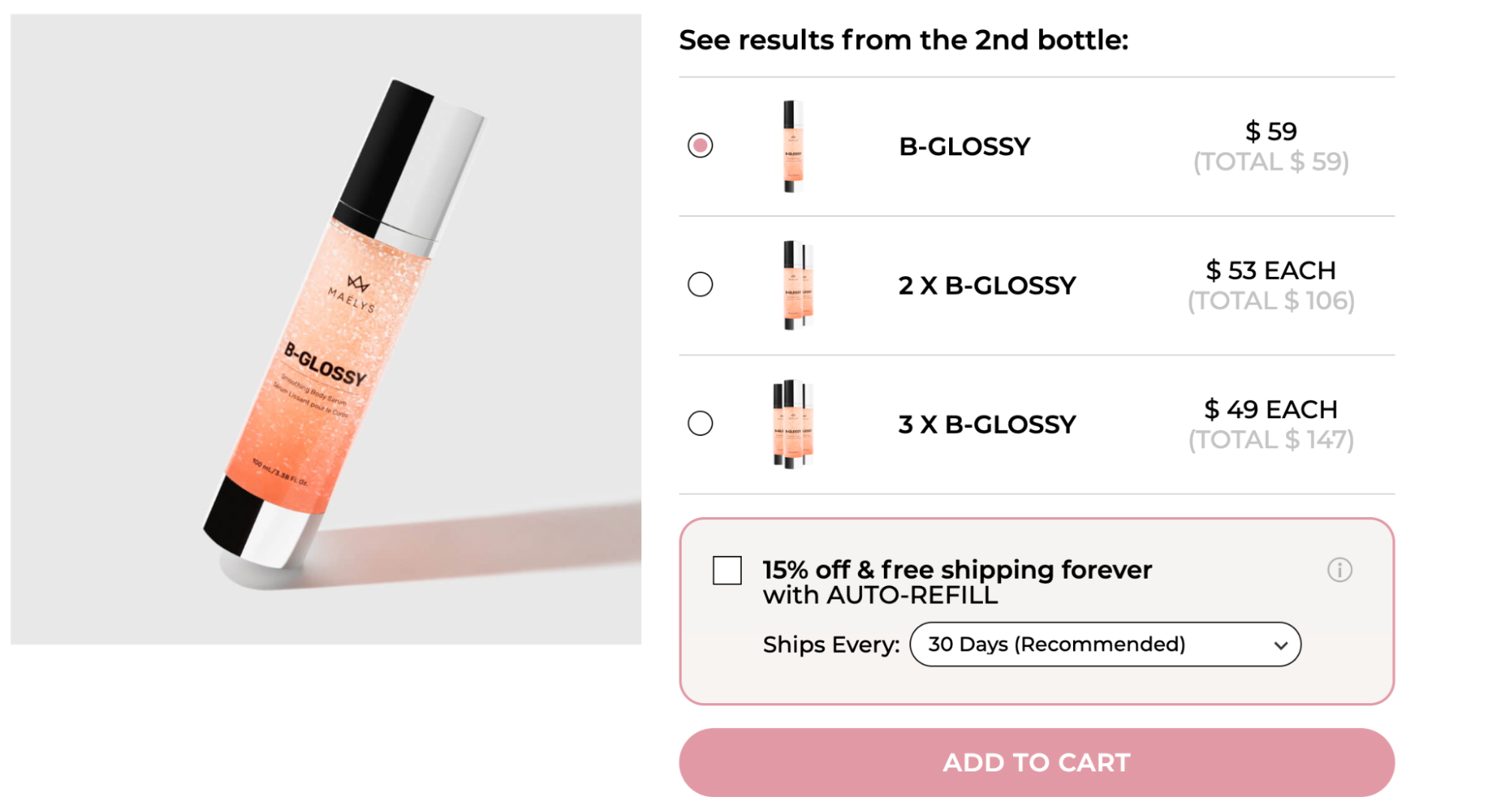Viewport: 1501px width, 812px height.
Task: Click the info icon beside the auto-refill offer
Action: tap(1340, 570)
